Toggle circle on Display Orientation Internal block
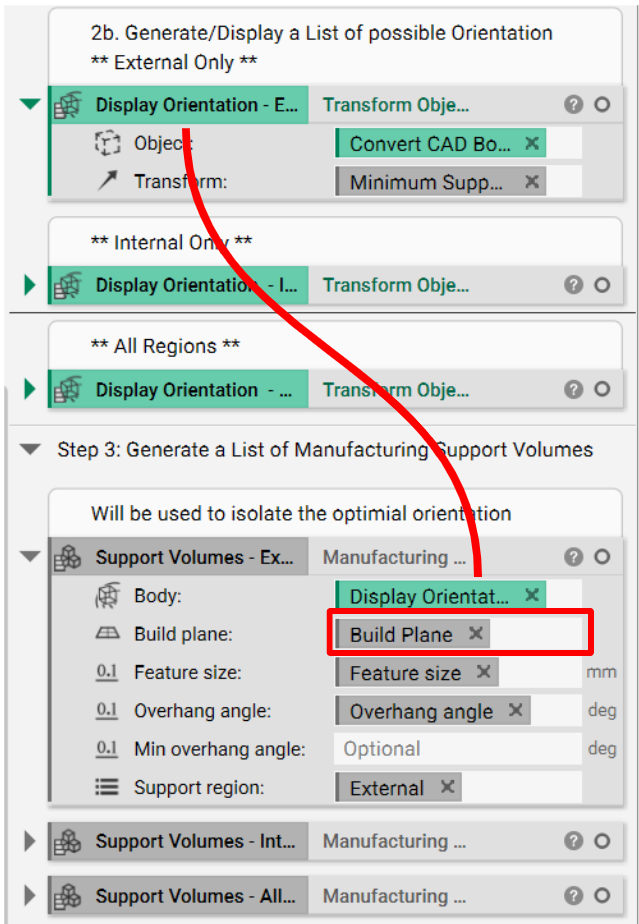The image size is (639, 924). point(602,285)
